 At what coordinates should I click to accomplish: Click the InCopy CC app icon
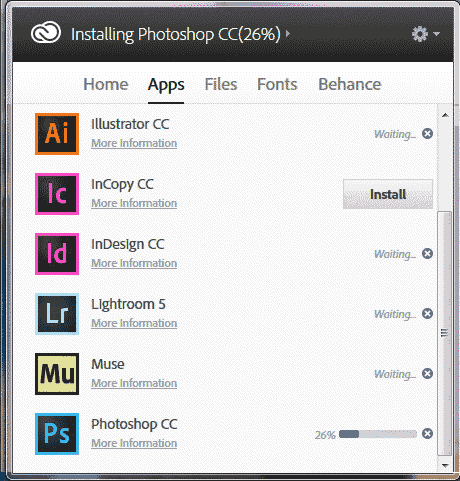(x=57, y=194)
